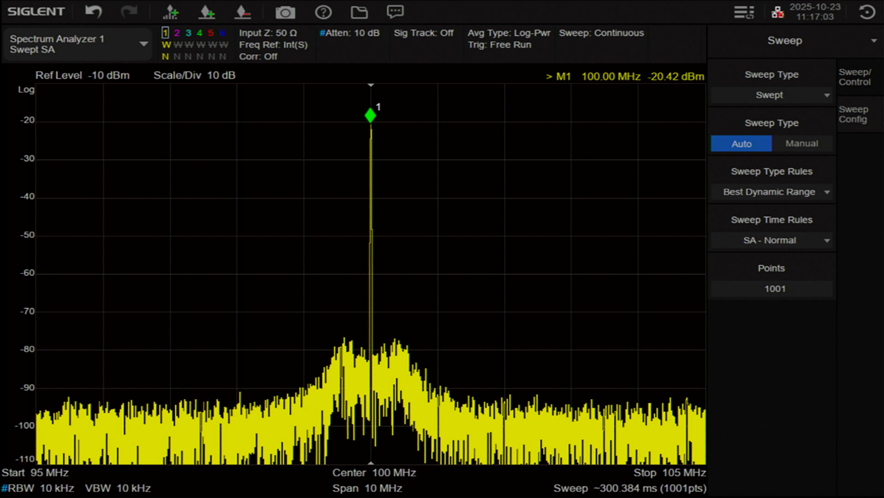884x498 pixels.
Task: Open the Sweep Config tab
Action: coord(854,114)
